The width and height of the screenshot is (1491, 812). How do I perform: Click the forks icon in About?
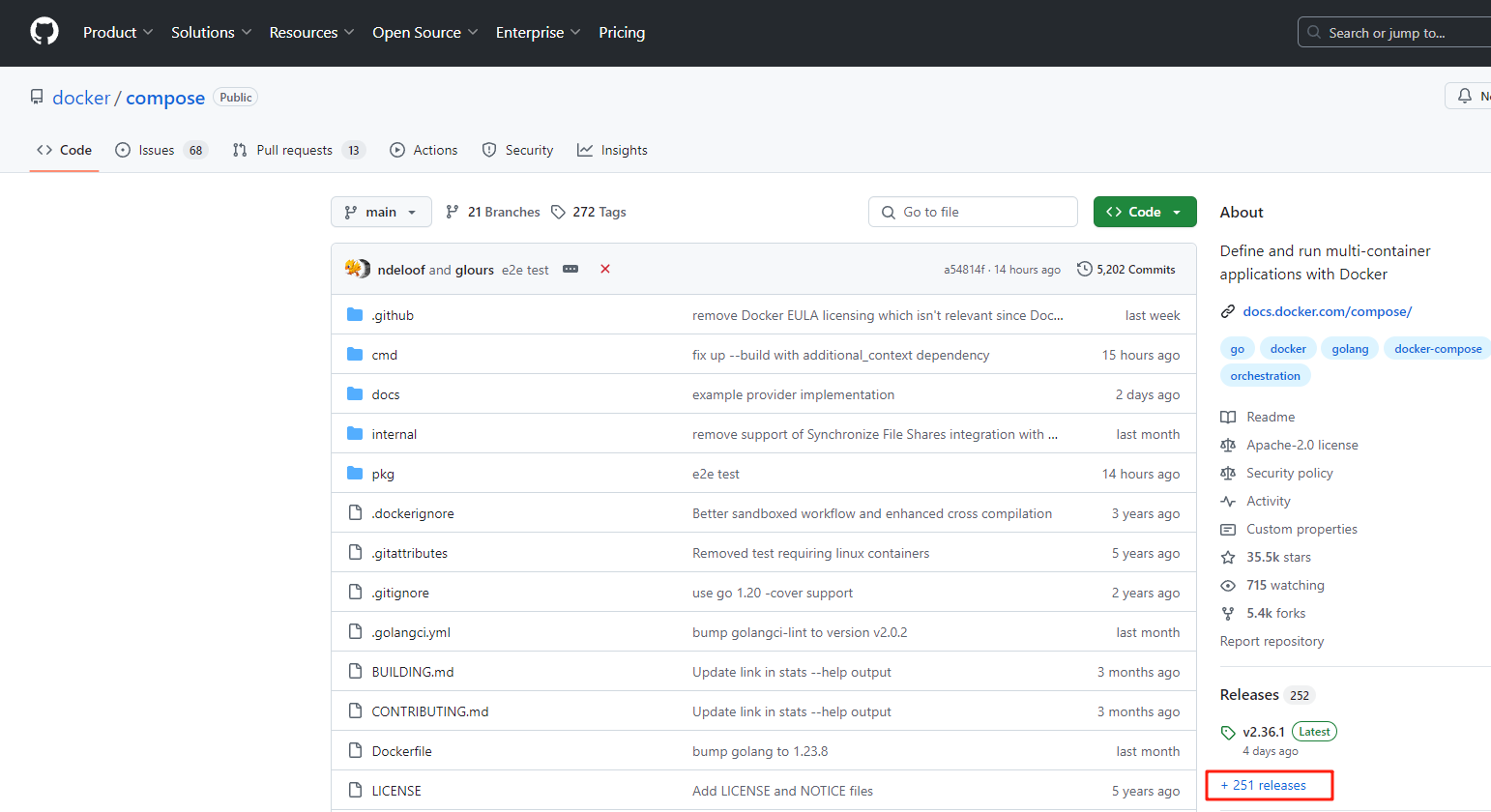(x=1228, y=614)
